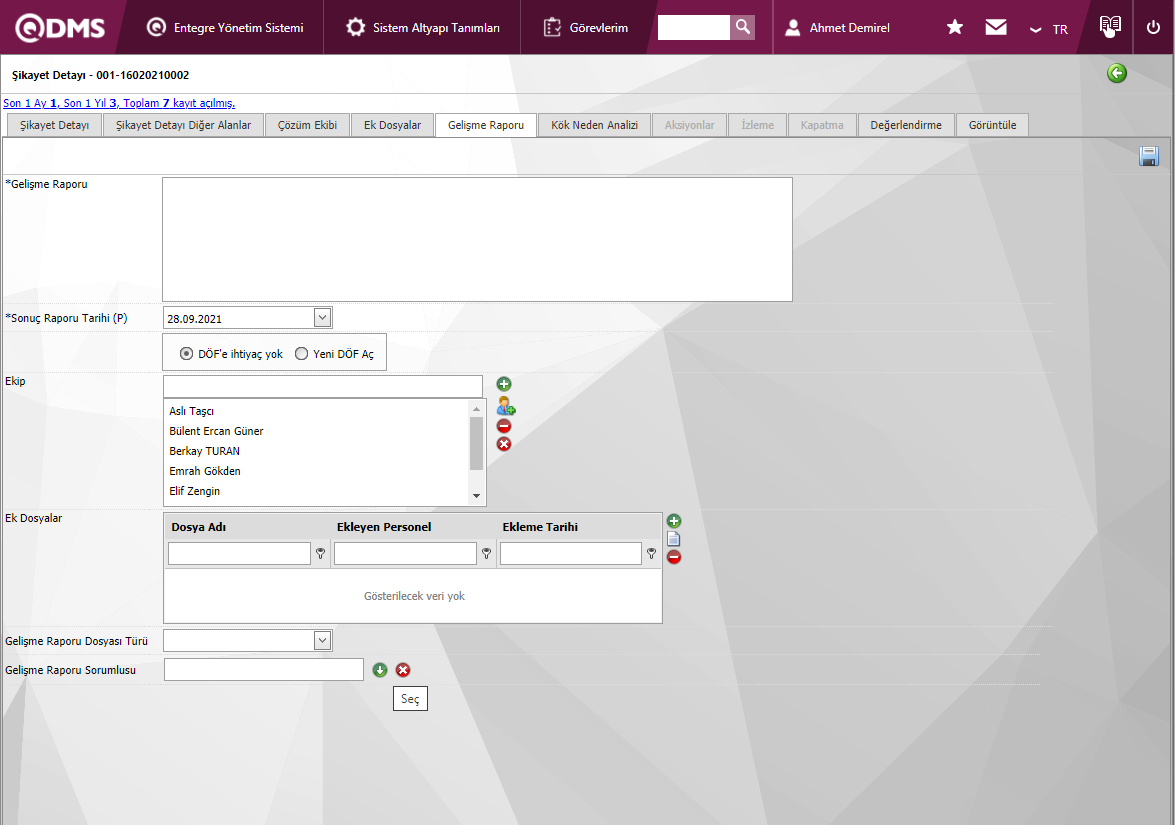
Task: Click the green back arrow icon
Action: (1117, 73)
